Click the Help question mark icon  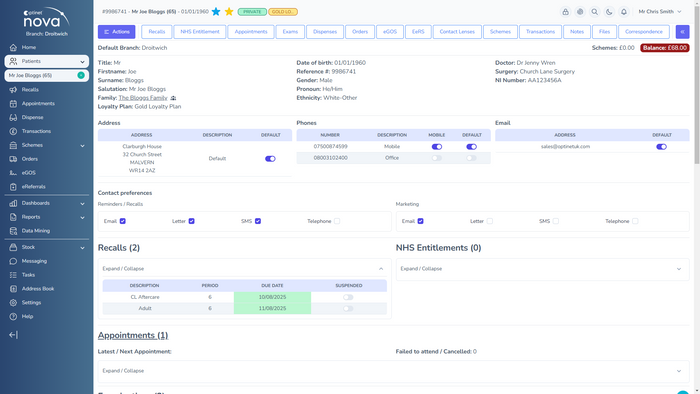coord(13,316)
